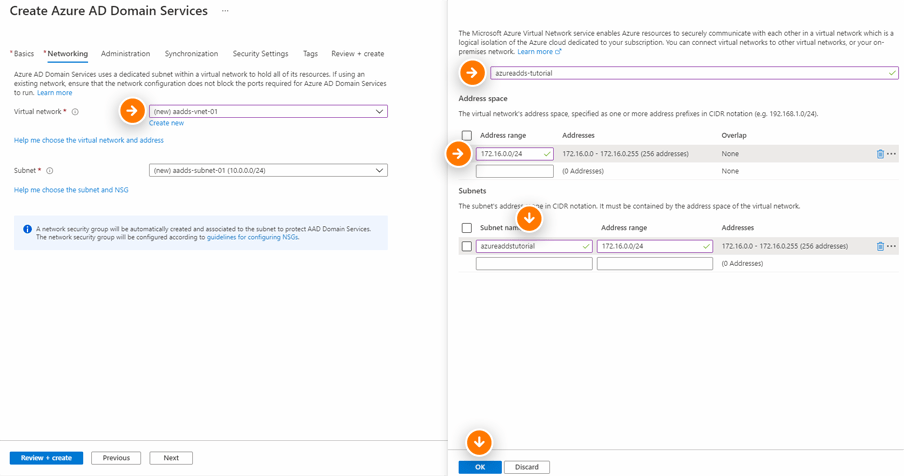Click the Previous button
904x476 pixels.
coord(116,458)
